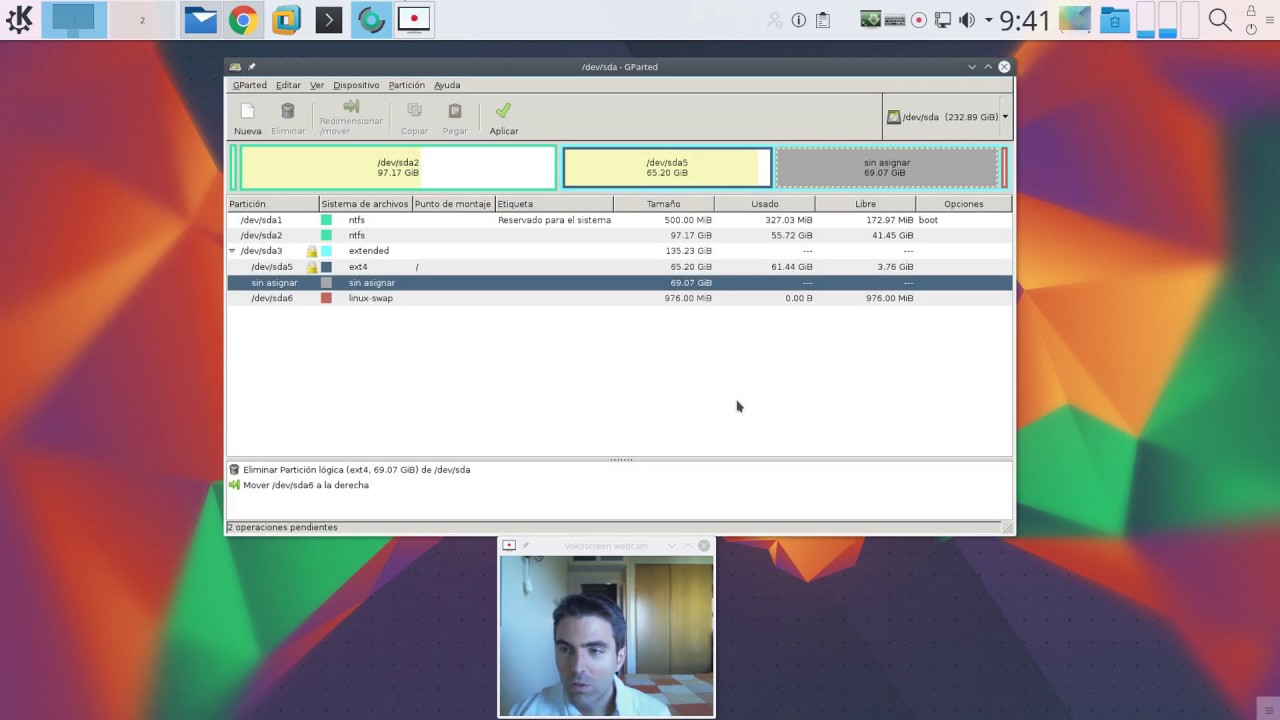Select the 'sin asignar' block in the disk map
1280x720 pixels.
click(x=886, y=168)
